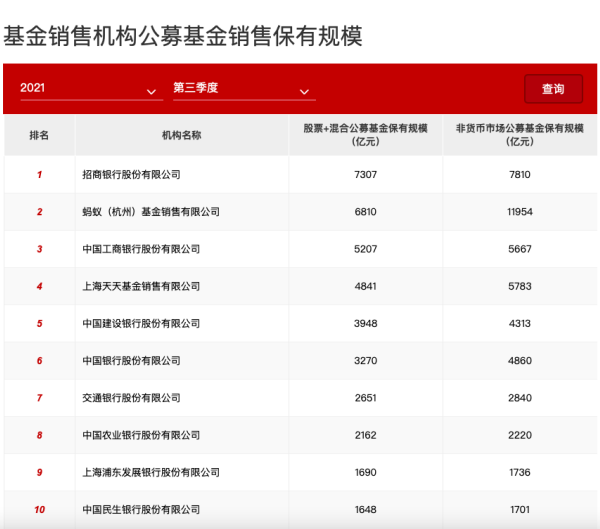The image size is (600, 529).
Task: Select 交通银行股份有限公司 name
Action: 131,398
